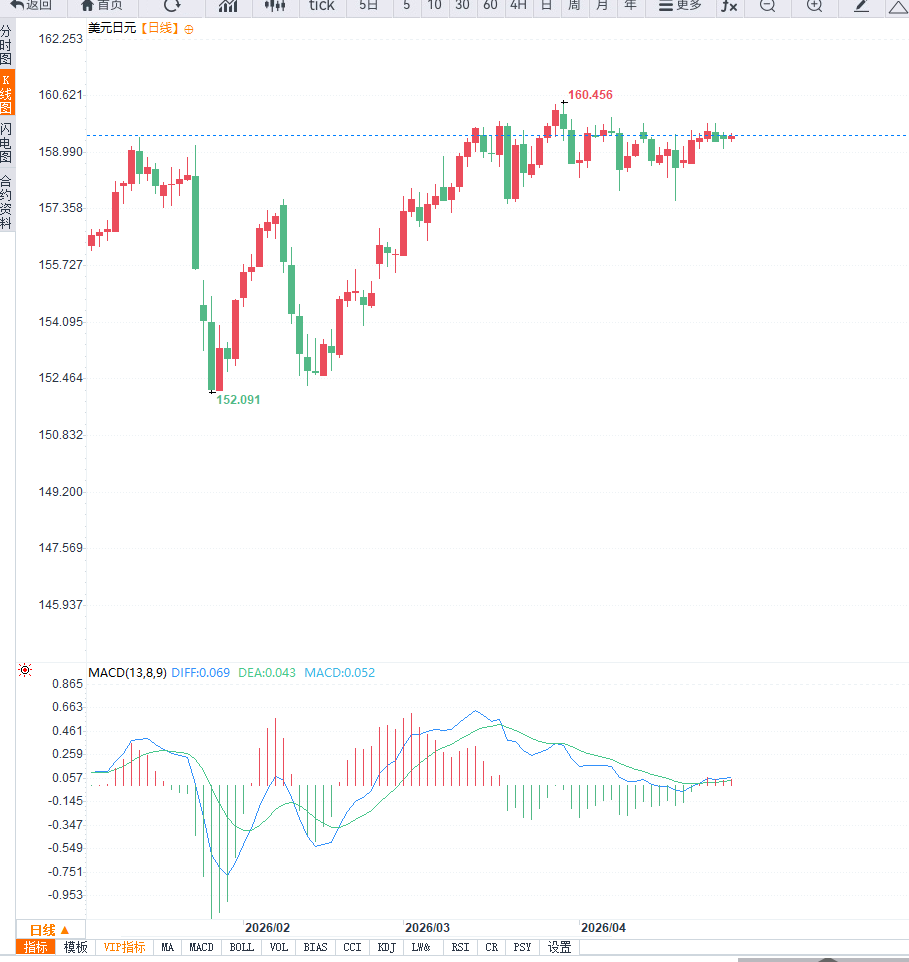Click the zoom out magnifier icon
This screenshot has height=962, width=909.
tap(767, 6)
